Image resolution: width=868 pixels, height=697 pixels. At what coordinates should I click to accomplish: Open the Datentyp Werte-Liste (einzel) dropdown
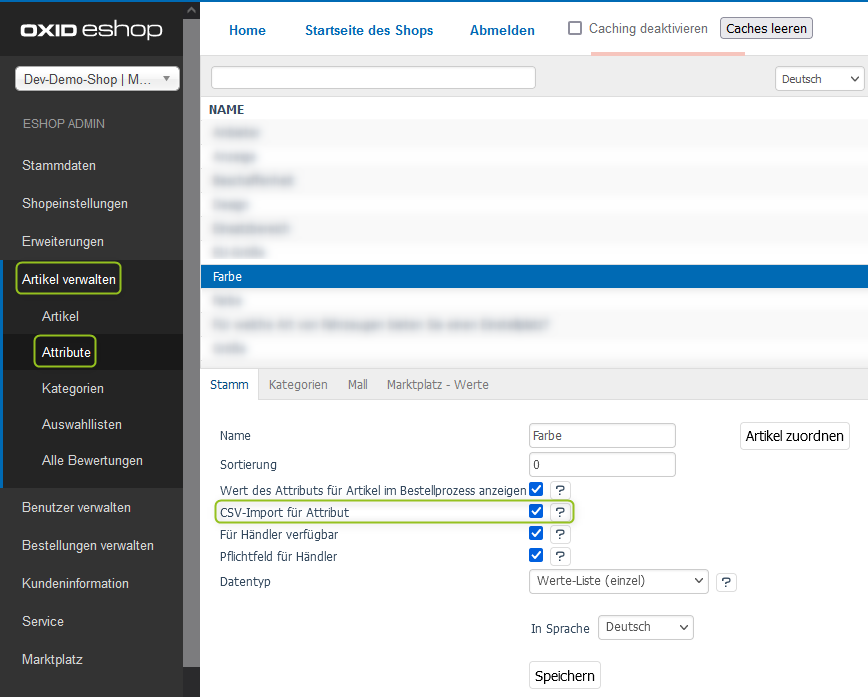[619, 581]
